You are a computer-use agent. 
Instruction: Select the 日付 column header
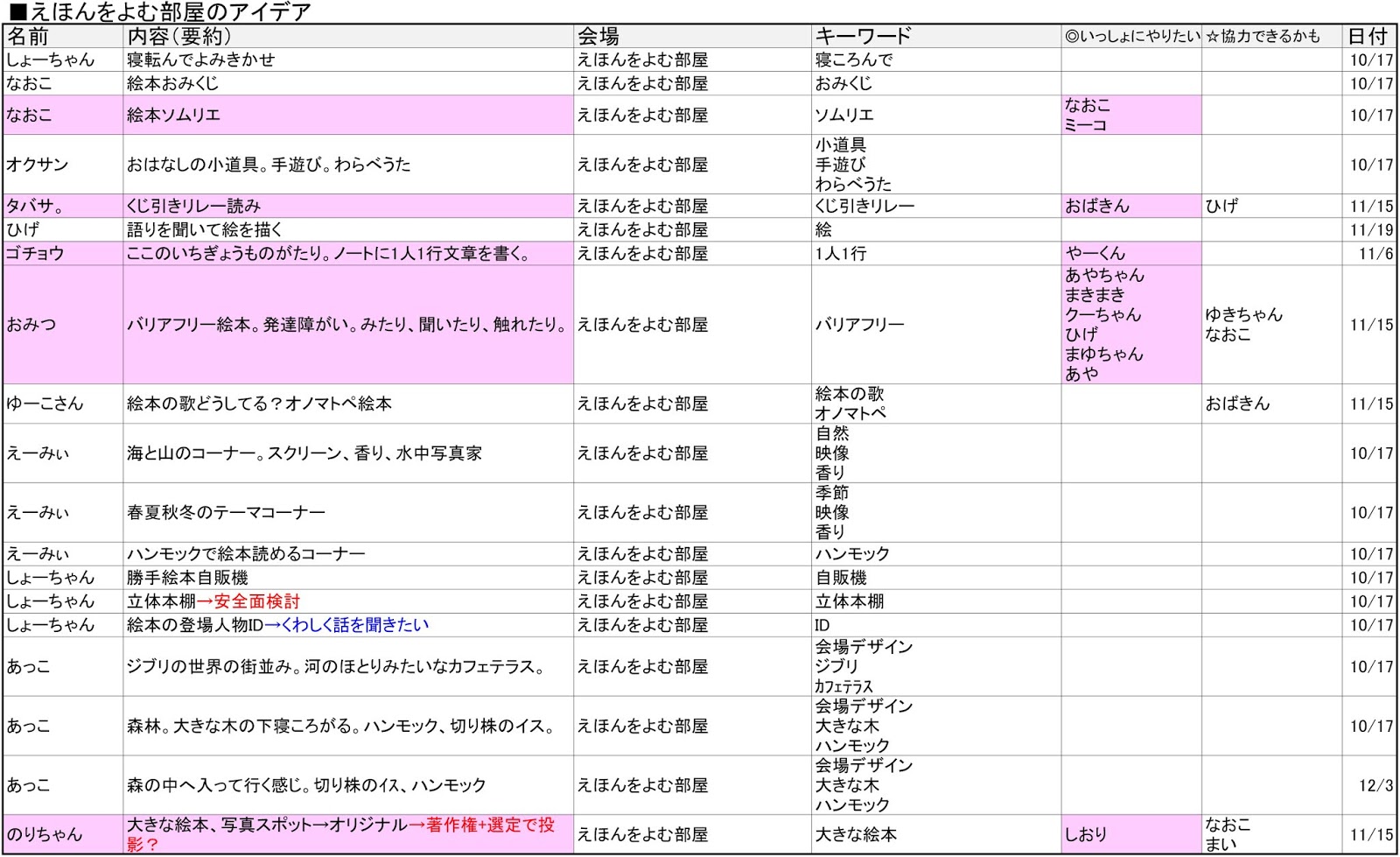tap(1368, 36)
